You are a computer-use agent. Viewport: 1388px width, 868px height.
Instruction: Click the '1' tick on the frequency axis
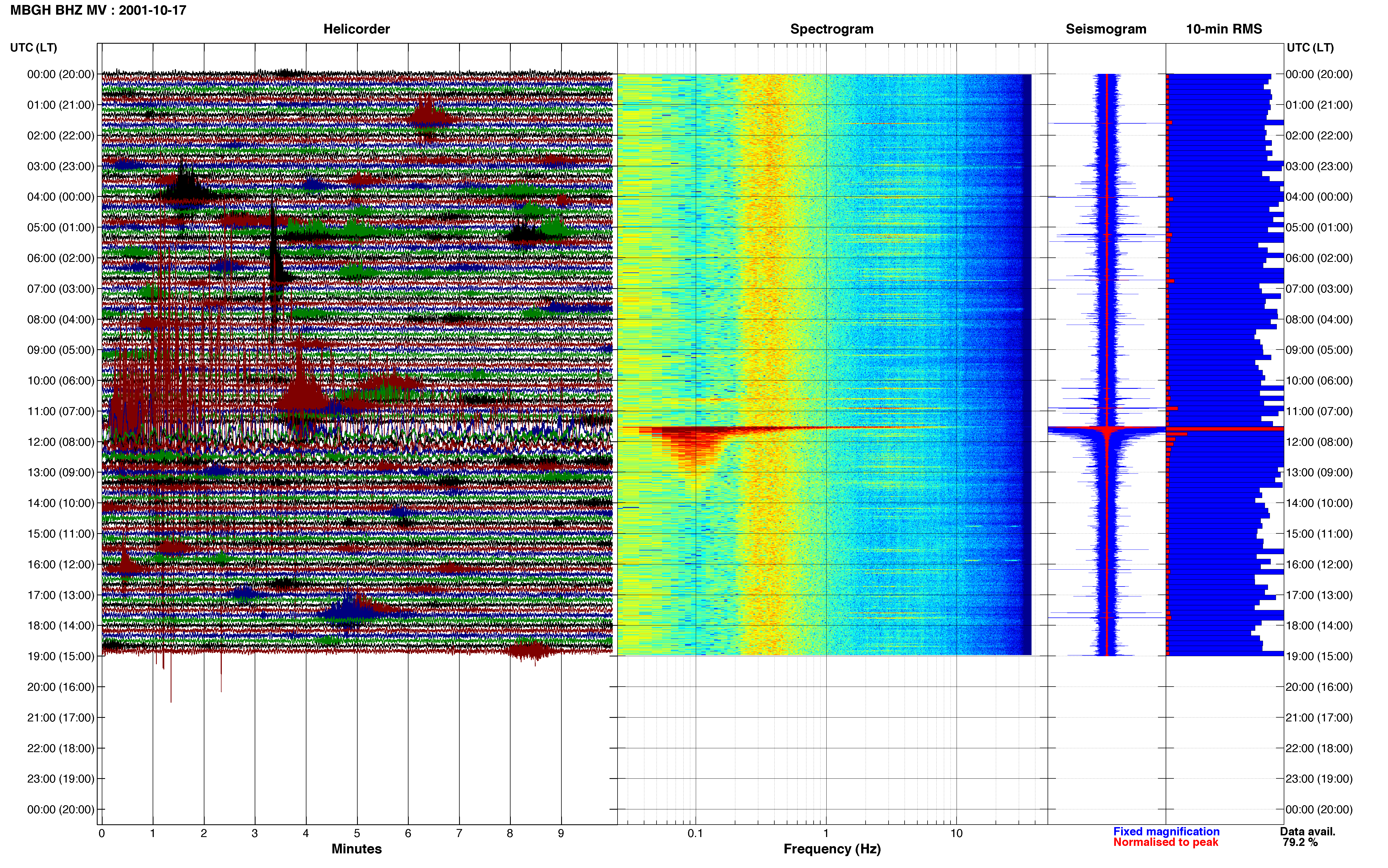(826, 833)
